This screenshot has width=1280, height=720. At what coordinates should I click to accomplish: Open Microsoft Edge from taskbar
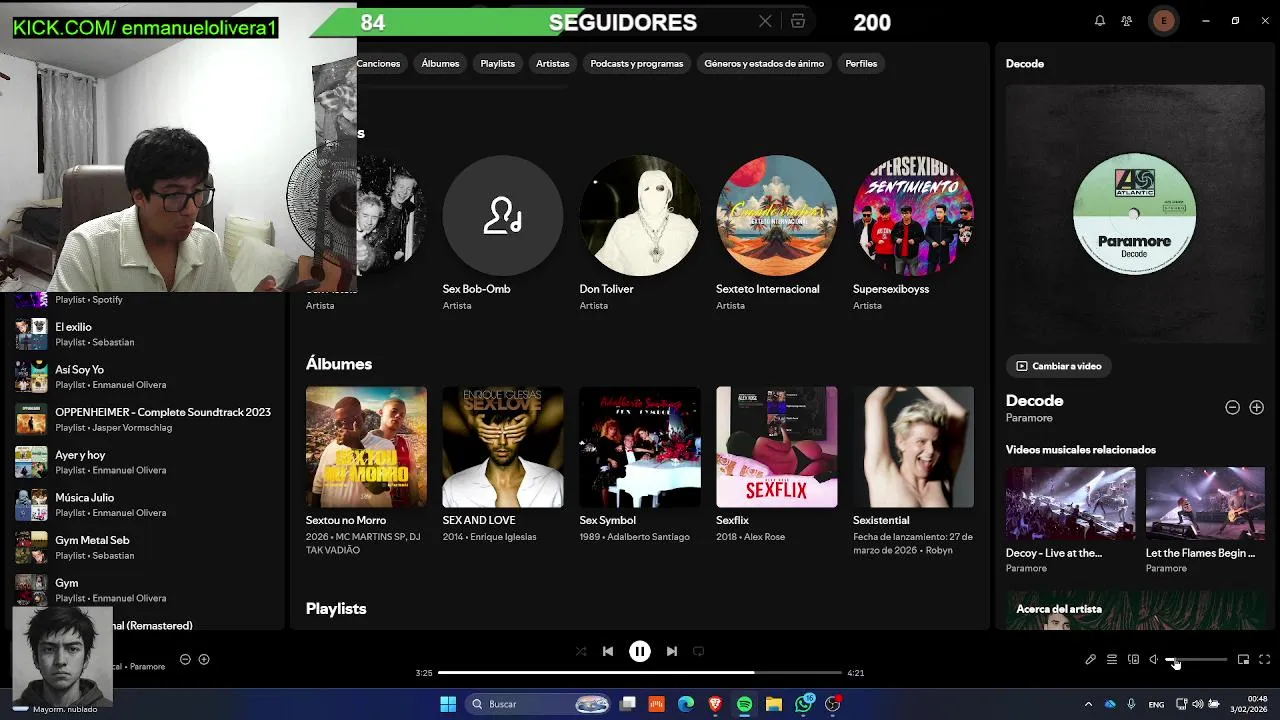[686, 704]
